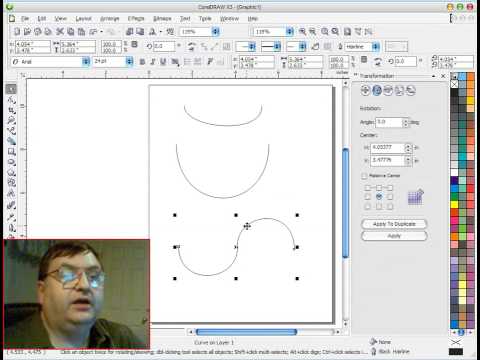Click the horizontal scrollbar thumb
This screenshot has height=360, width=480.
click(x=246, y=332)
